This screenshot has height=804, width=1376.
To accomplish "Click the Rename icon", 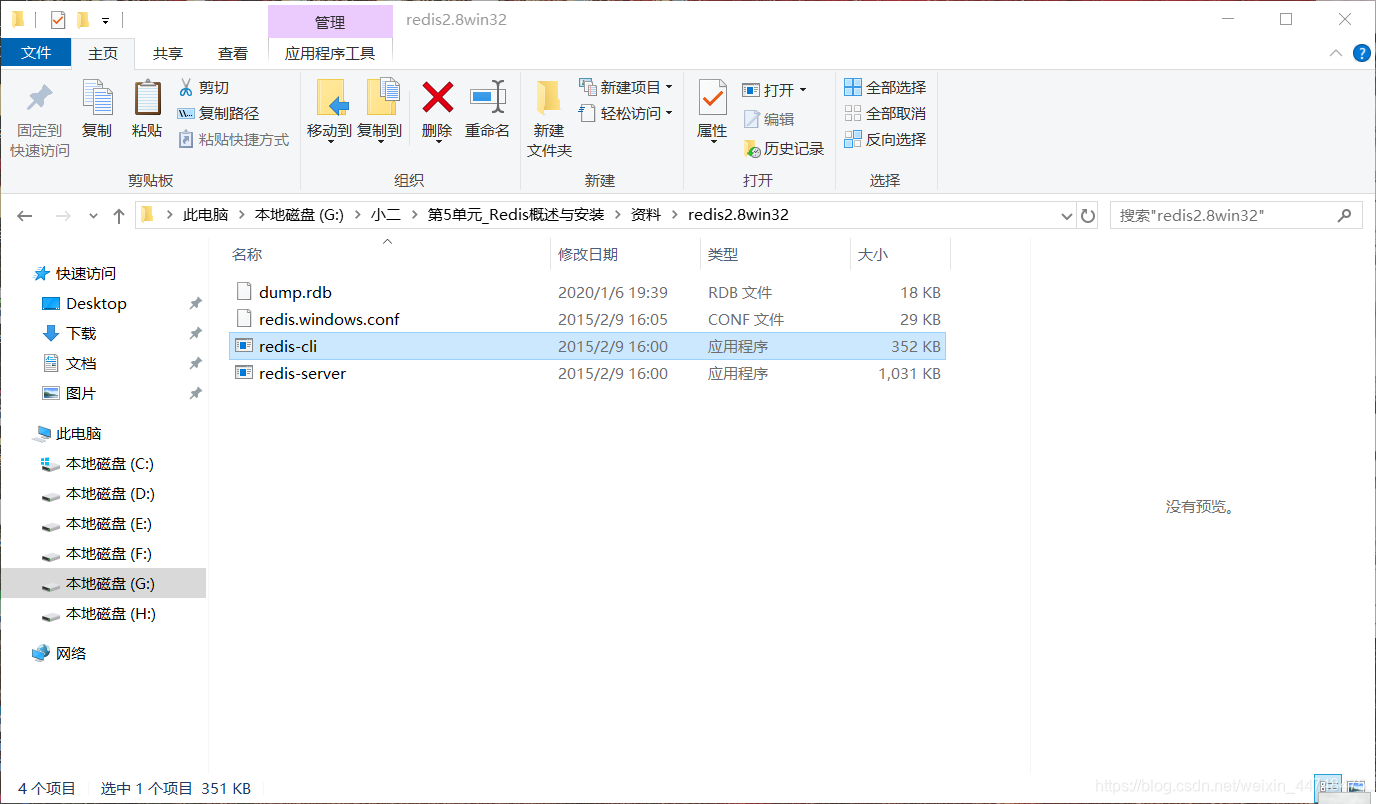I will pyautogui.click(x=488, y=98).
